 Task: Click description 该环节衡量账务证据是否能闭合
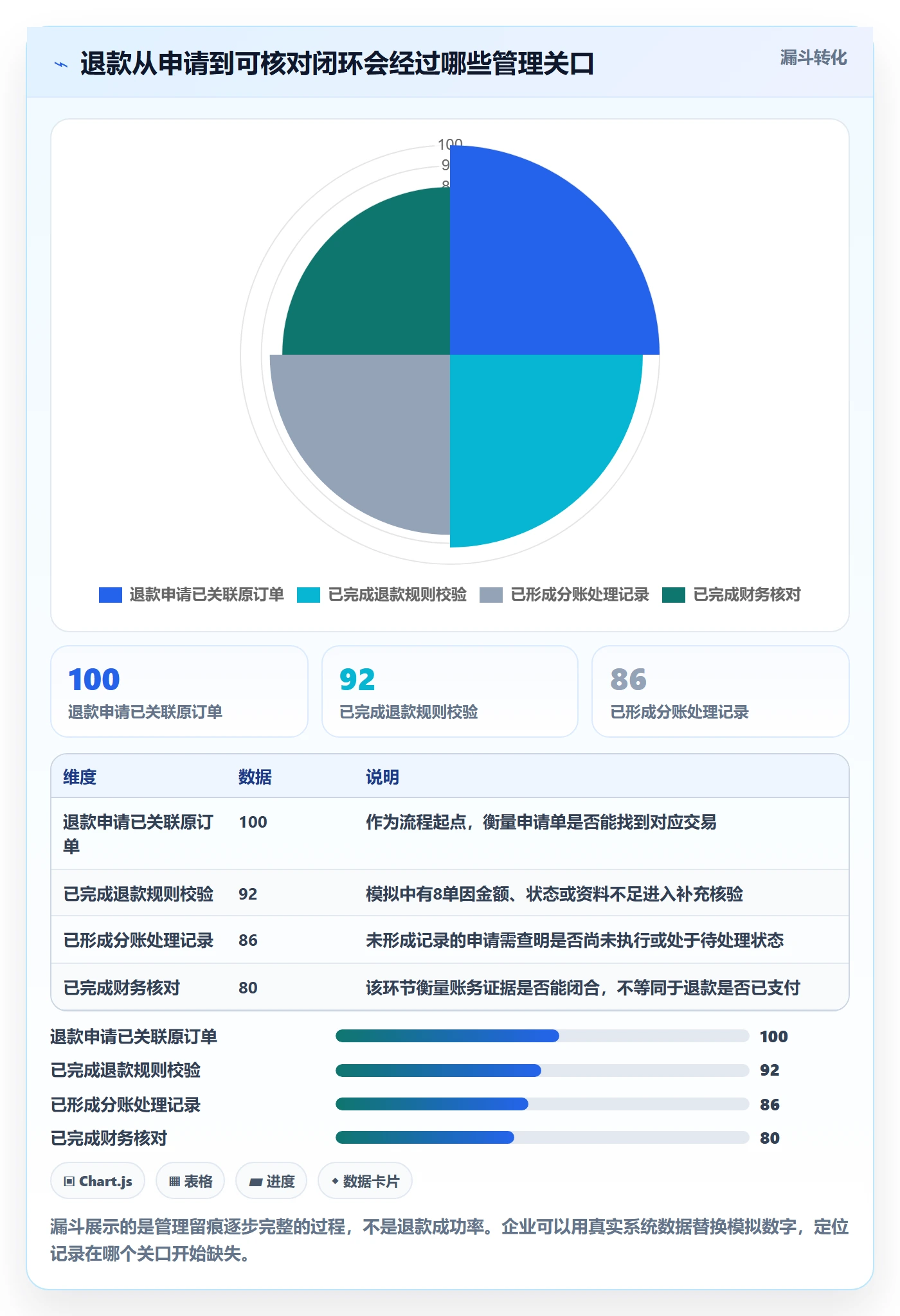click(483, 988)
